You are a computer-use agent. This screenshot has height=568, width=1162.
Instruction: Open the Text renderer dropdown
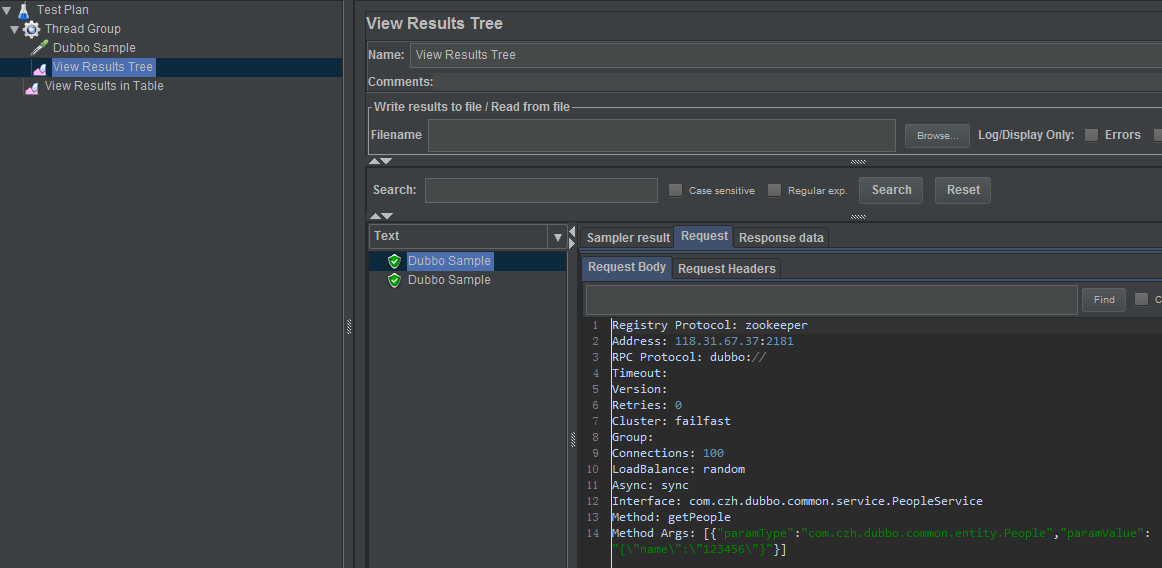(557, 237)
